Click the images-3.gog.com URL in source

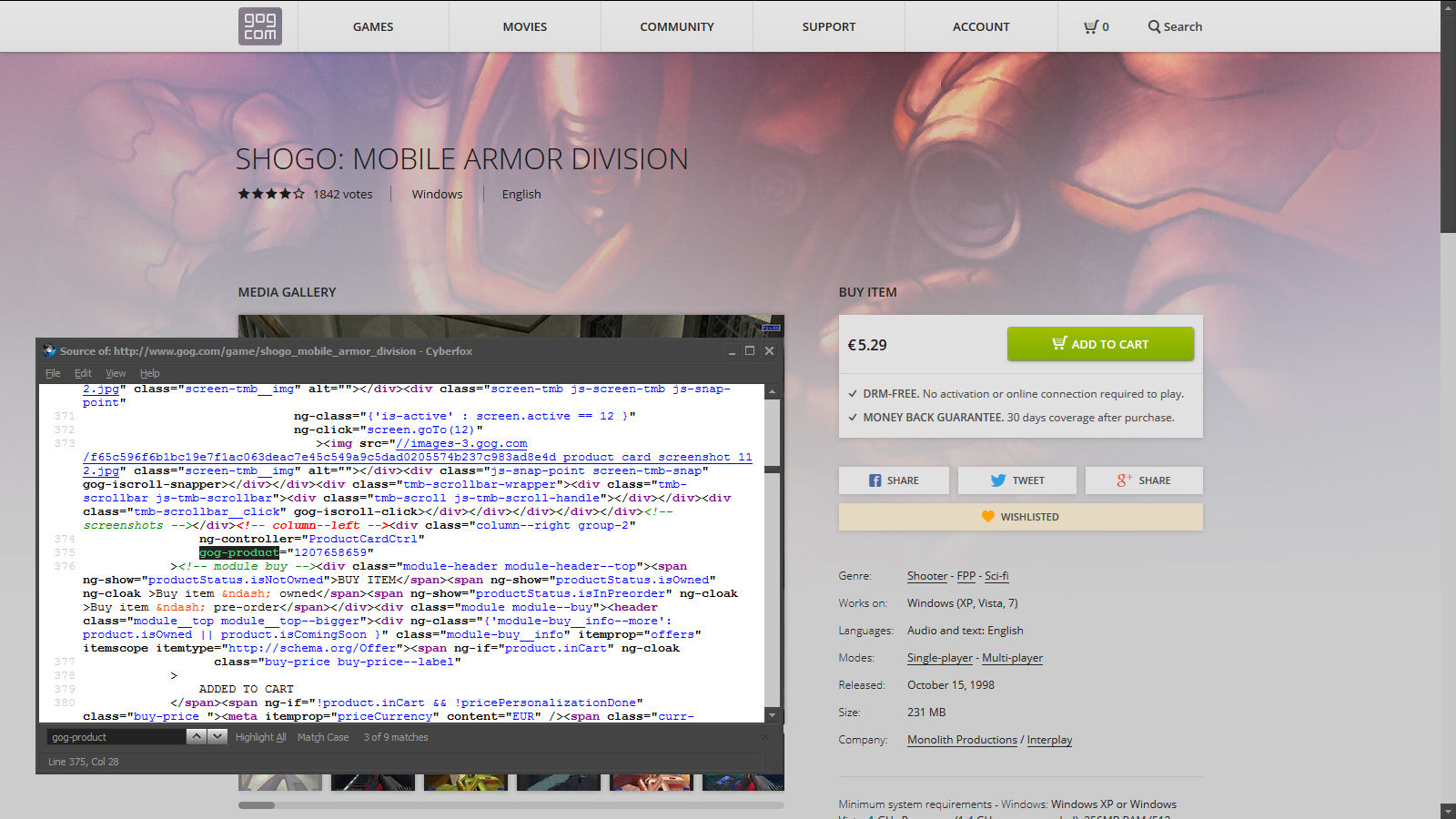[461, 443]
